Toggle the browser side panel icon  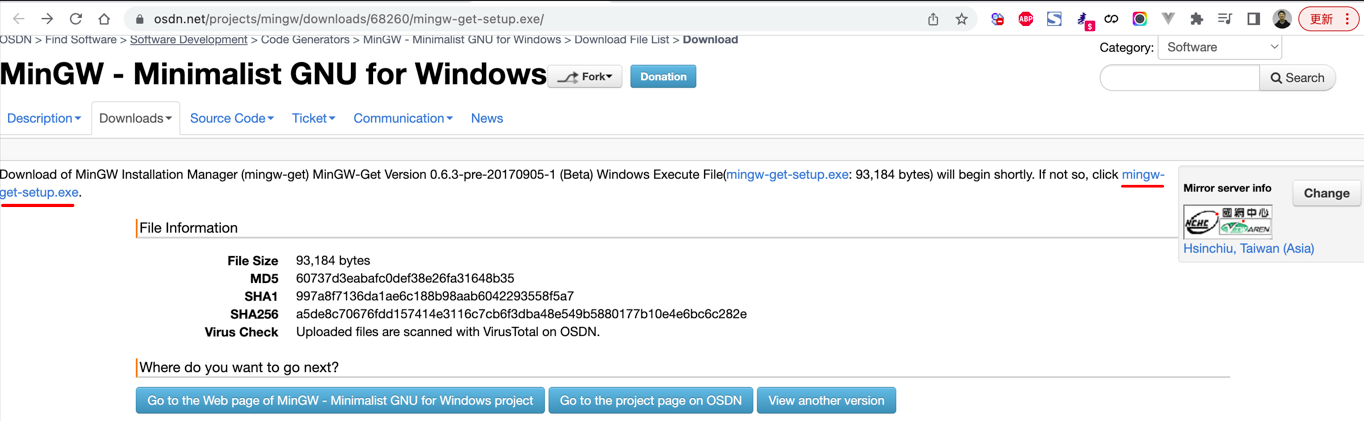click(1253, 19)
